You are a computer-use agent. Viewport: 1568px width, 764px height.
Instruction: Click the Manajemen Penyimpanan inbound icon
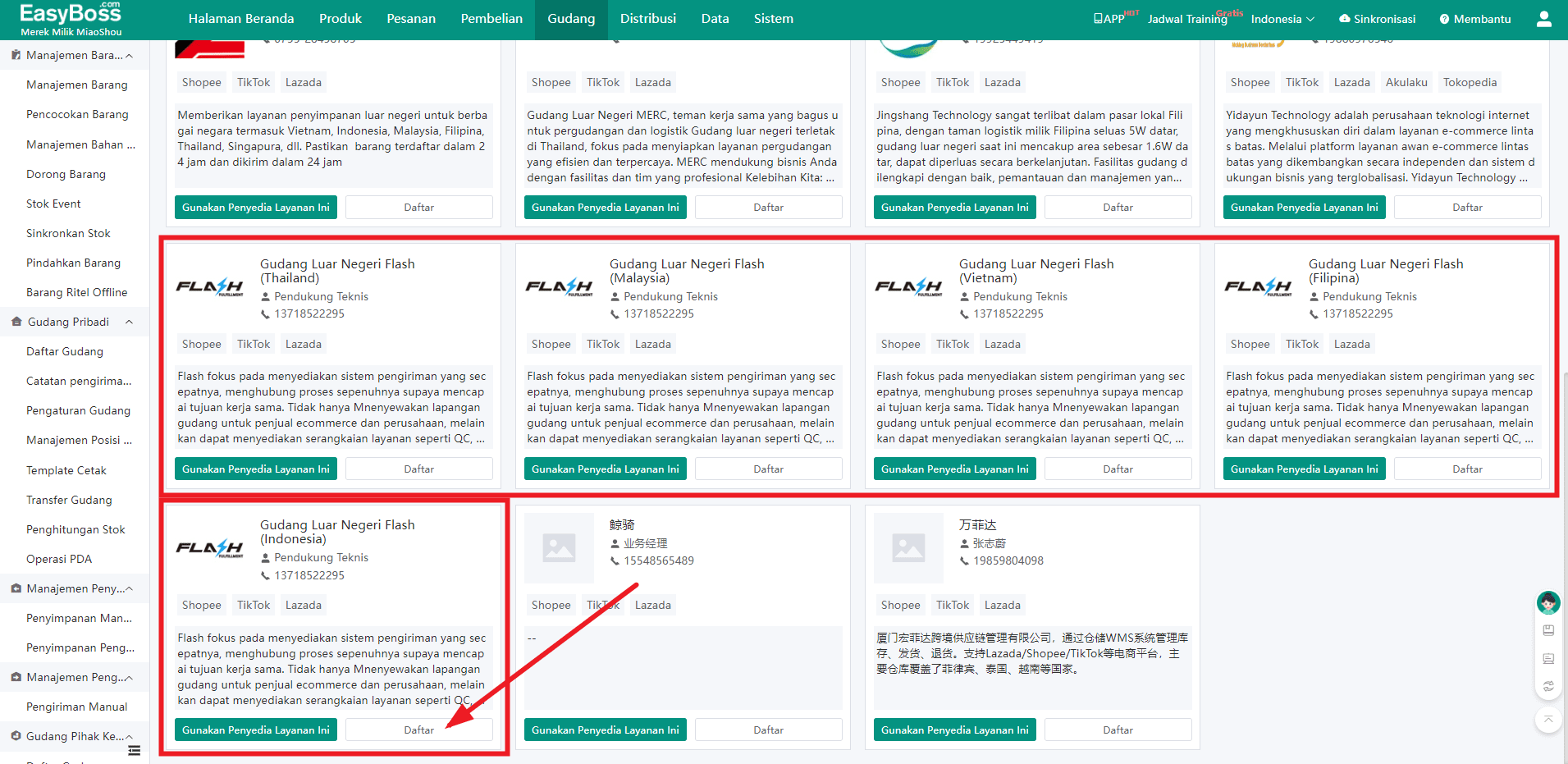tap(16, 588)
